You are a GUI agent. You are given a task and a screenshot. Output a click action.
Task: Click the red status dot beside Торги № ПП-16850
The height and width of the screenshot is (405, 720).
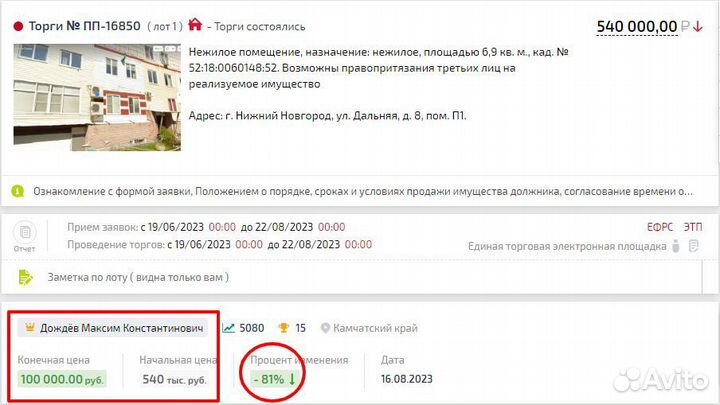(x=18, y=27)
